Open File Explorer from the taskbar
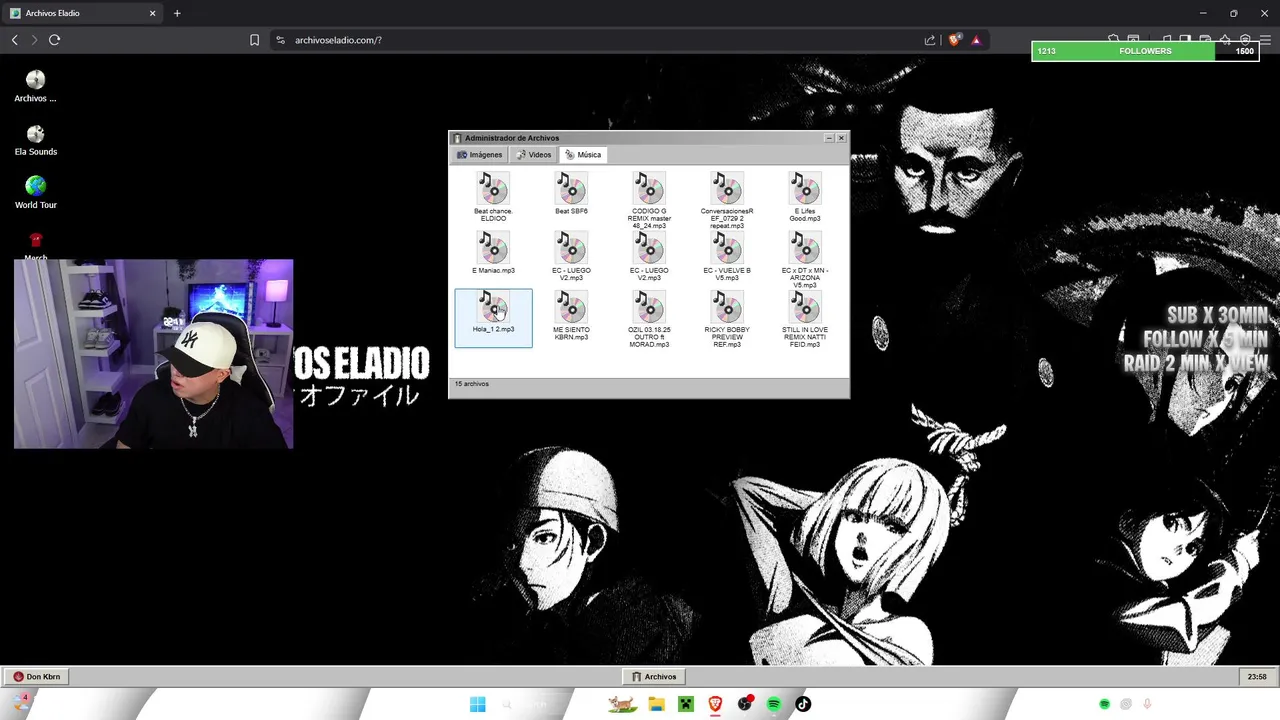 (x=656, y=704)
